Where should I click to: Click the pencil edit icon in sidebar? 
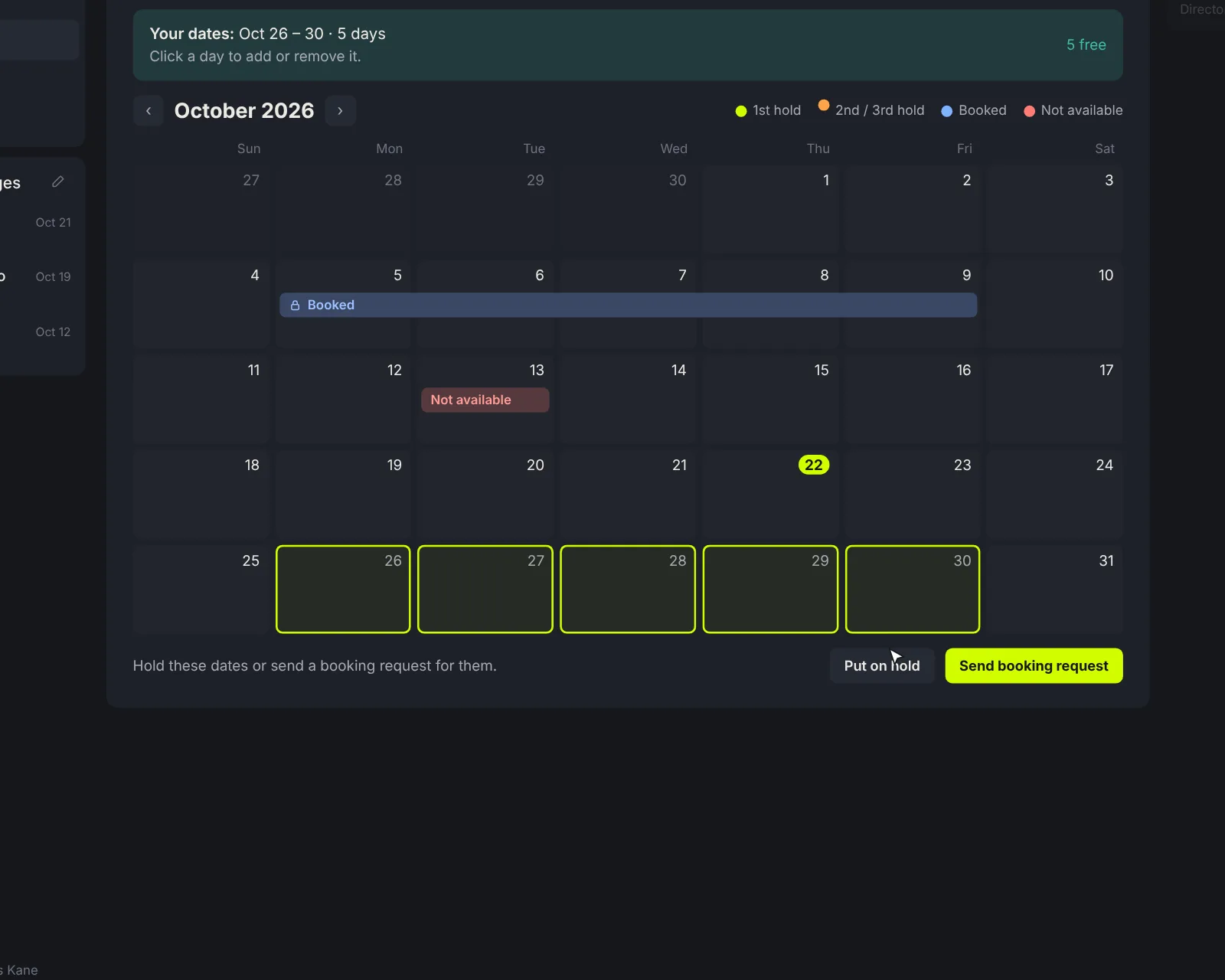(x=57, y=181)
